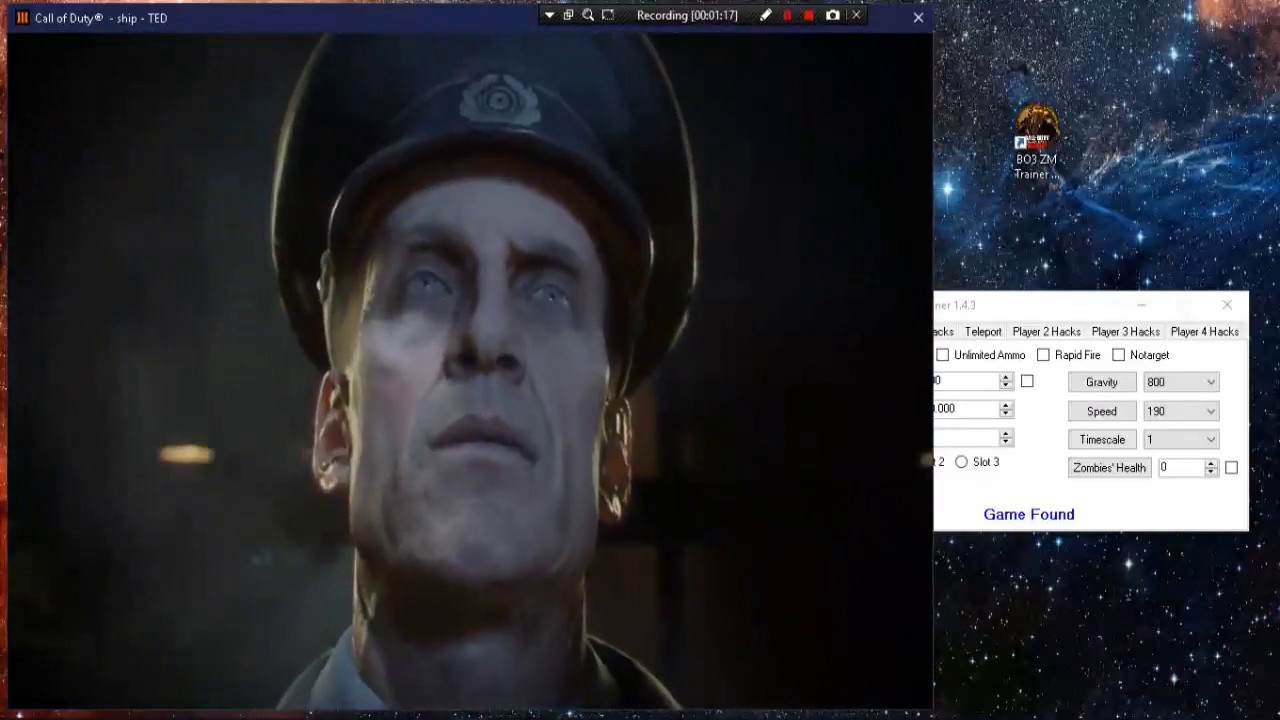Minimize the trainer 1.4.3 window

tap(1141, 305)
